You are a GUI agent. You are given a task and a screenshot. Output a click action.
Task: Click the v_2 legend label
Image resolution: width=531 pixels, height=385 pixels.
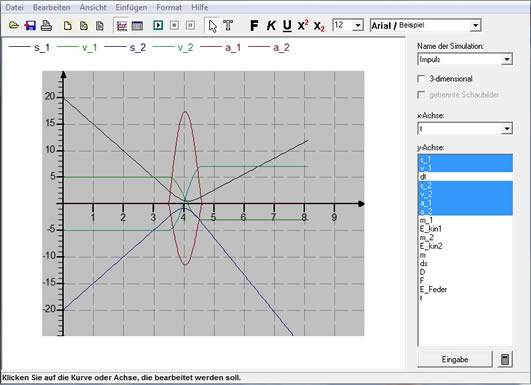[x=186, y=47]
